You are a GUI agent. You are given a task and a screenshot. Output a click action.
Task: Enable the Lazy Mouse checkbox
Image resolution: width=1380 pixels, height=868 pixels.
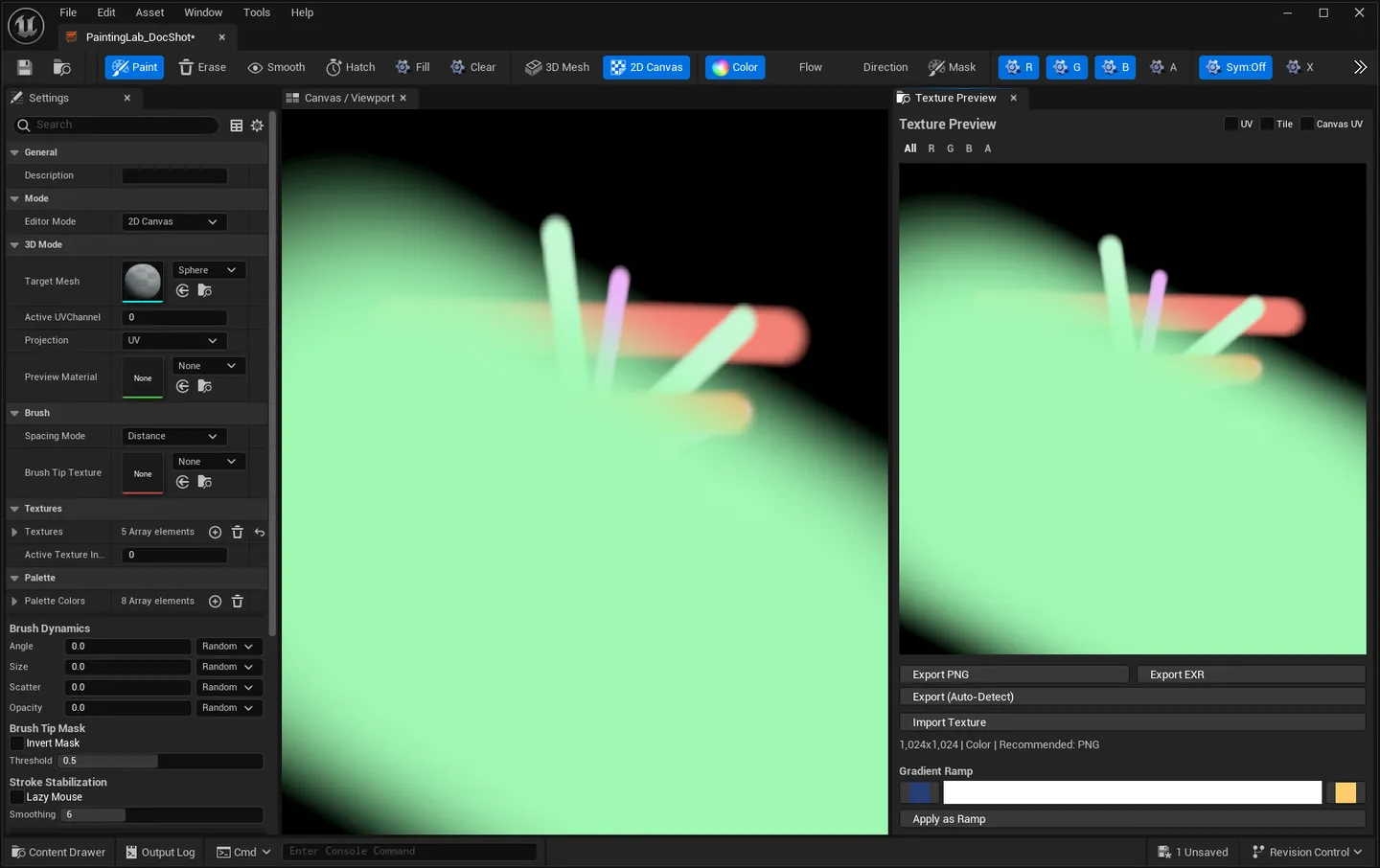[16, 797]
